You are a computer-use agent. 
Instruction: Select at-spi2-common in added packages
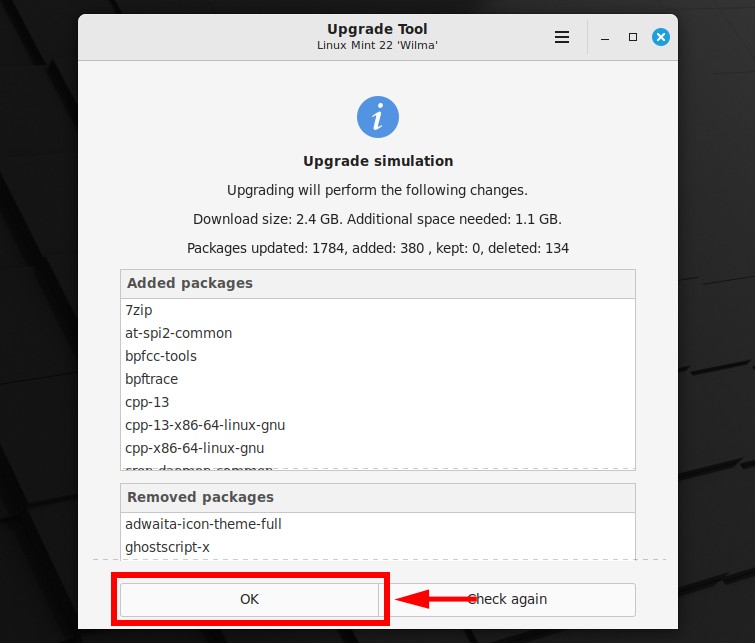coord(378,333)
